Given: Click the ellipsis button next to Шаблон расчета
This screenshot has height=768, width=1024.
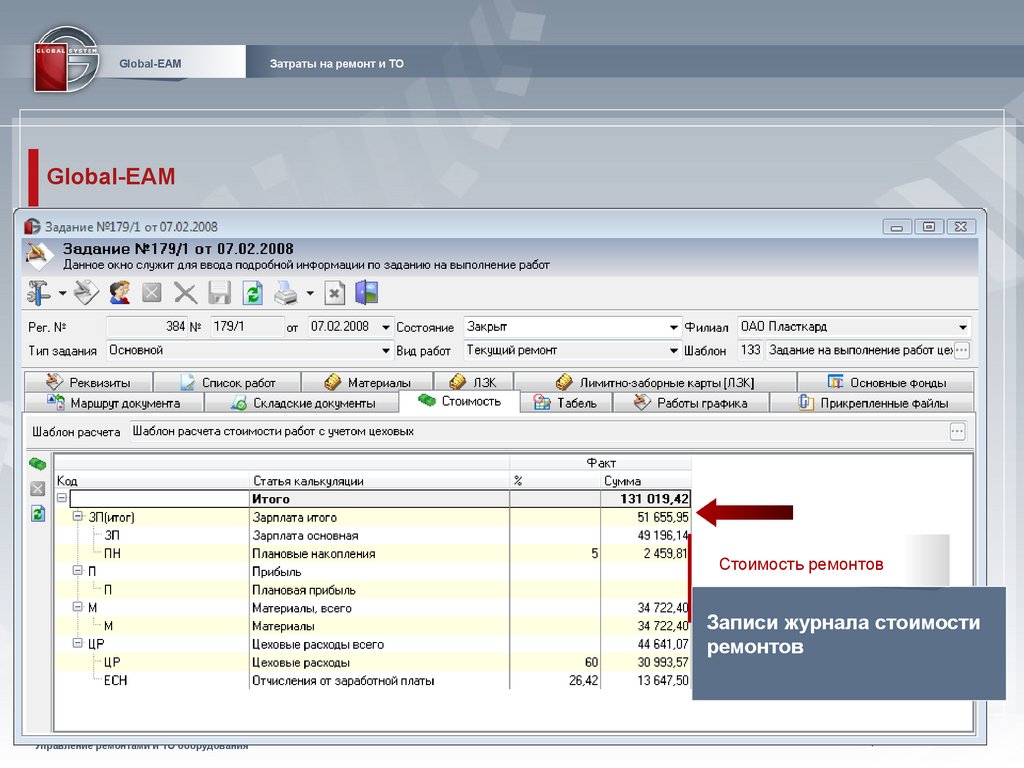Looking at the screenshot, I should 957,432.
